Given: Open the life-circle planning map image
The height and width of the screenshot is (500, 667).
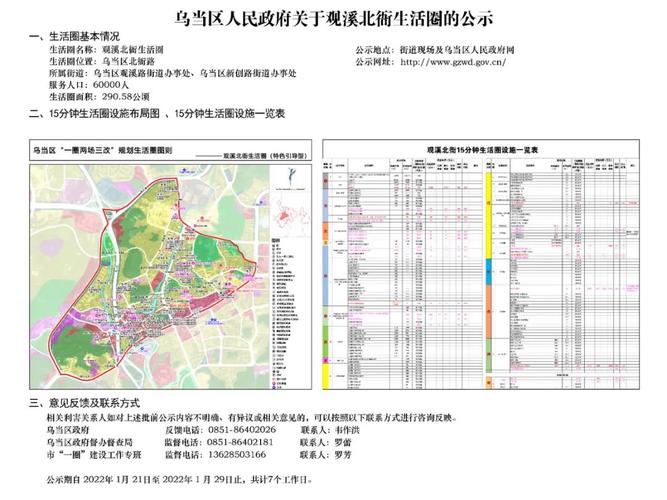Looking at the screenshot, I should (171, 277).
